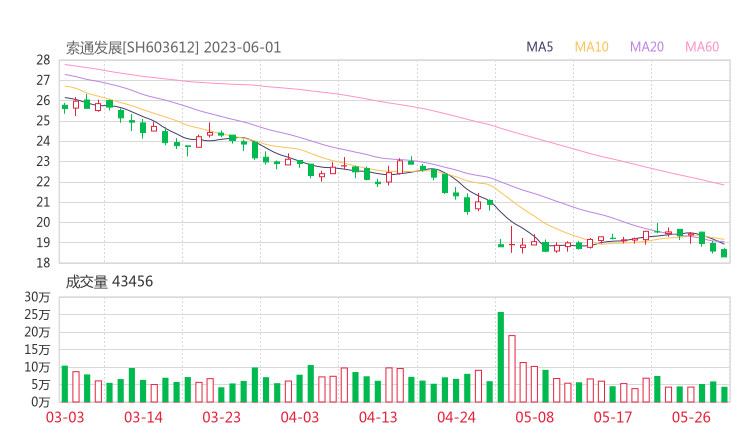Viewport: 740px width, 440px height.
Task: Click the 05-26 date axis label
Action: click(691, 417)
